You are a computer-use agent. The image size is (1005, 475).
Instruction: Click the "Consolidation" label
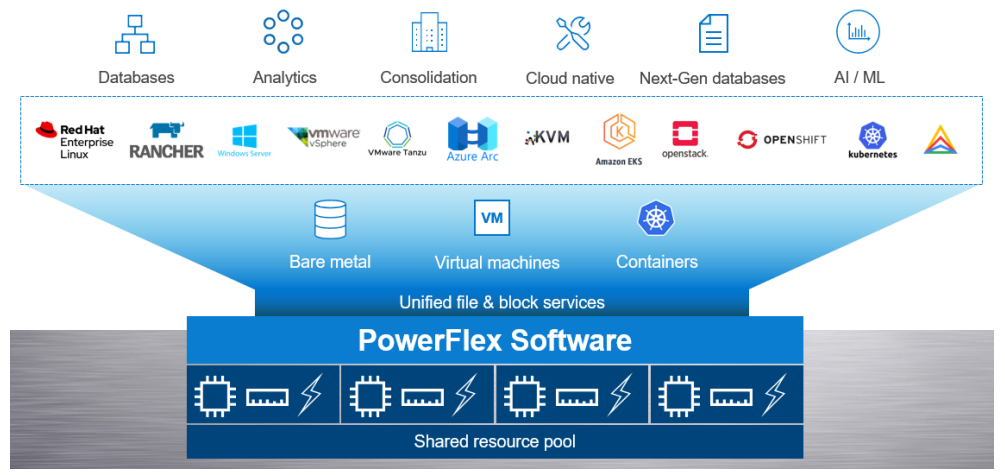(x=429, y=78)
